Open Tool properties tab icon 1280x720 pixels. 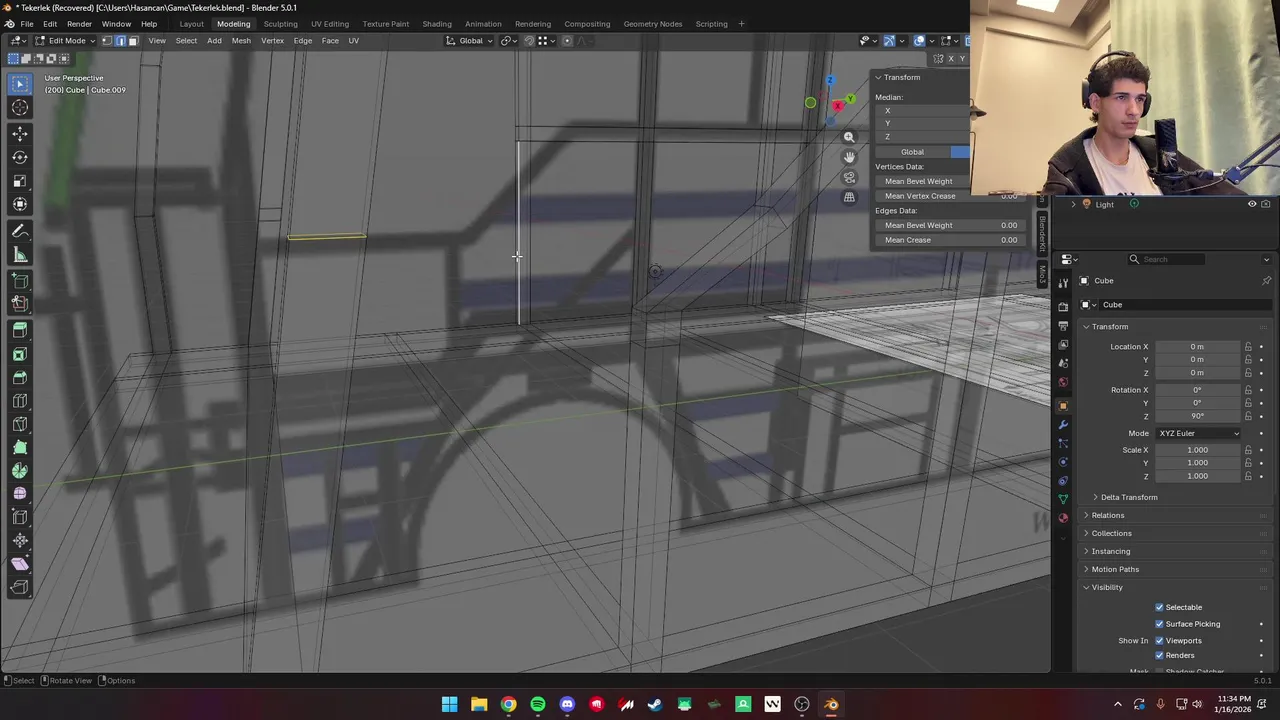coord(1063,284)
